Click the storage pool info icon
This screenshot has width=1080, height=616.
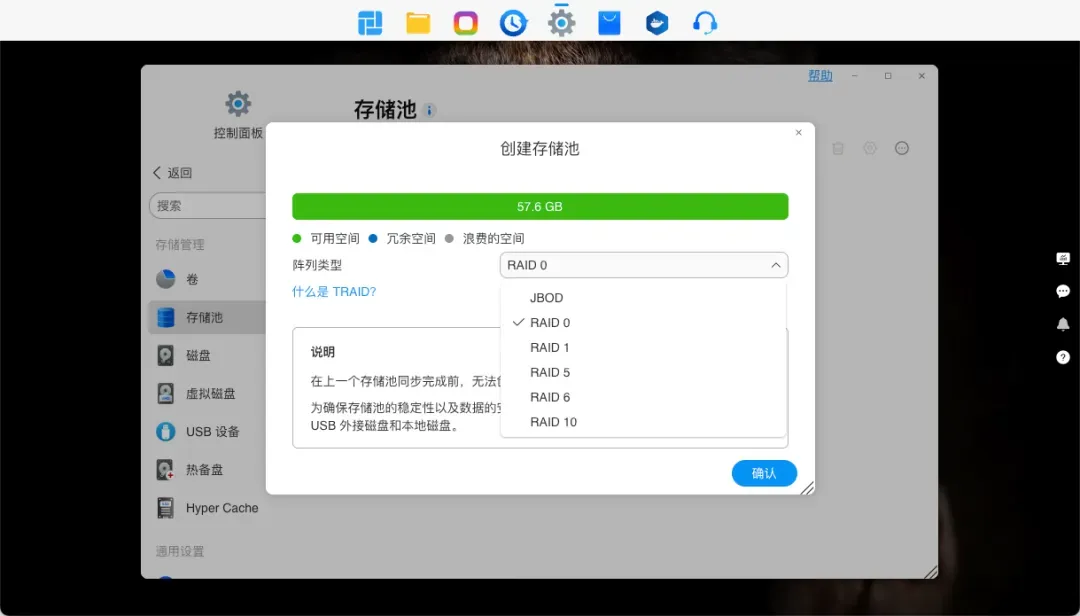coord(430,111)
